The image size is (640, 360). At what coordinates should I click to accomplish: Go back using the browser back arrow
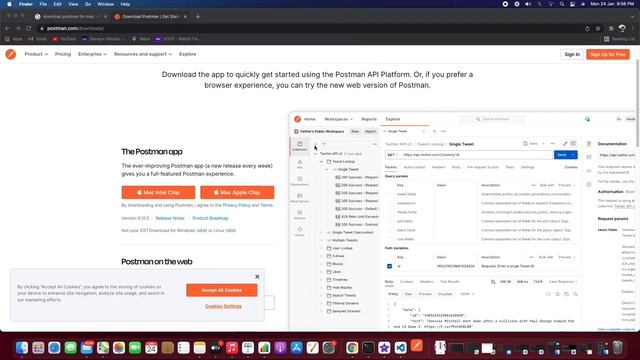7,29
